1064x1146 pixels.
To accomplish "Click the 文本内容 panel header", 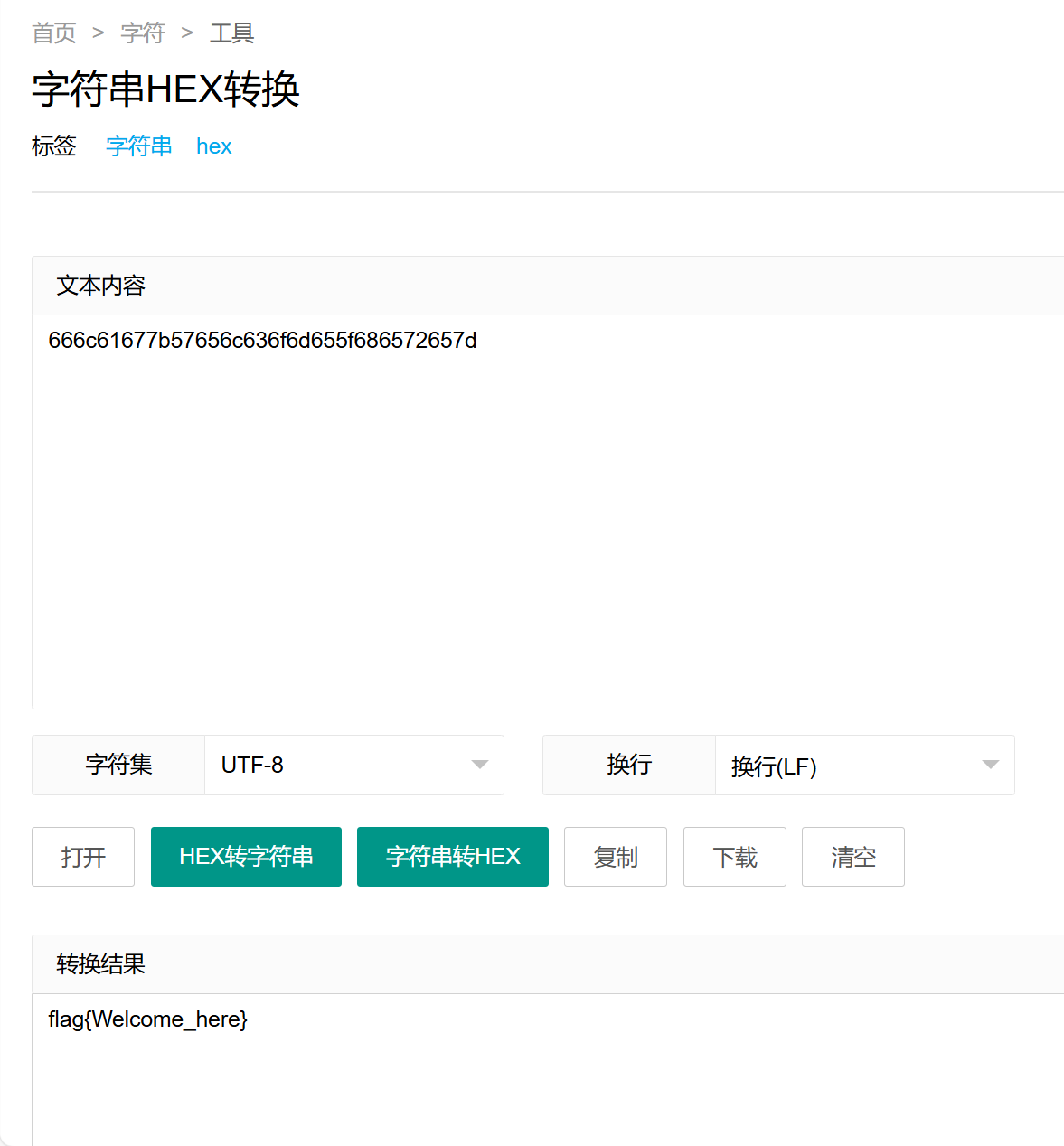I will [x=548, y=286].
